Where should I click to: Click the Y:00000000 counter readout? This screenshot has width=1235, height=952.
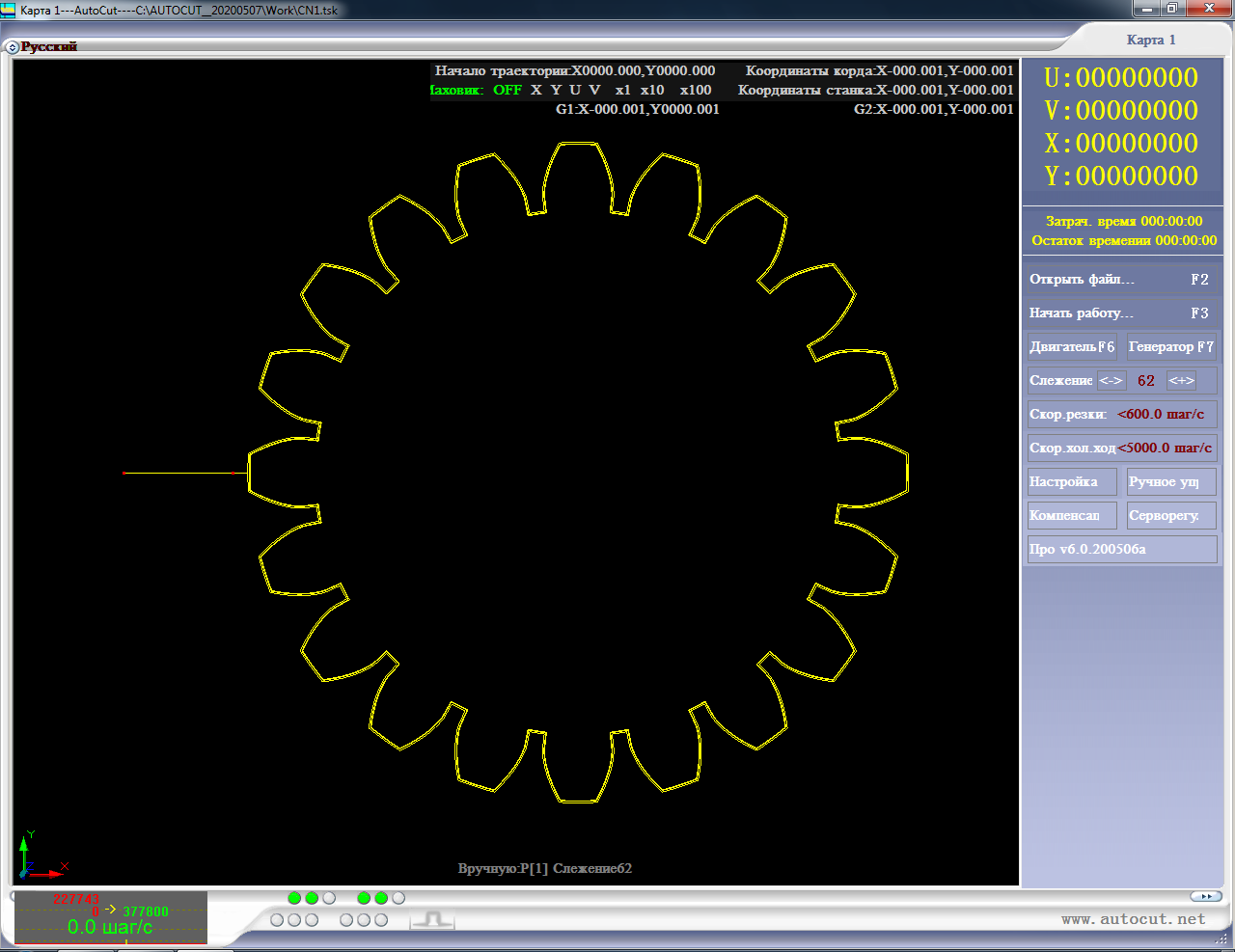tap(1121, 177)
